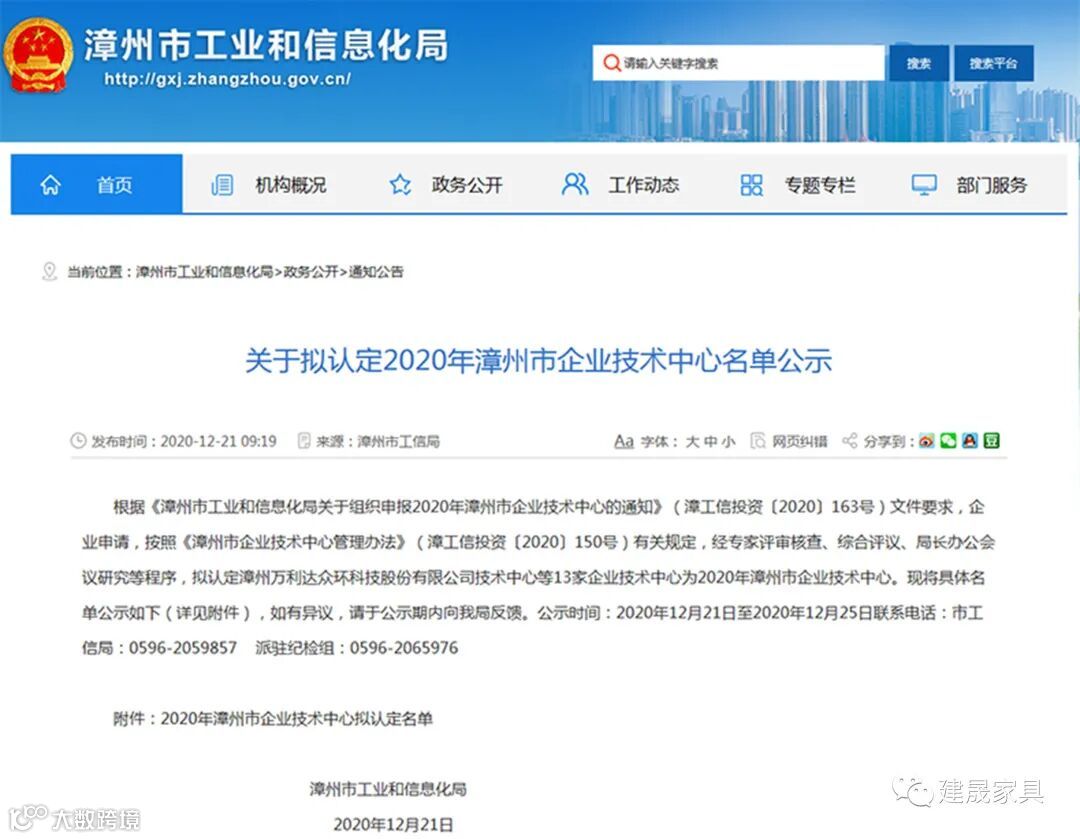This screenshot has height=839, width=1080.
Task: Set font size to 小
Action: [729, 442]
